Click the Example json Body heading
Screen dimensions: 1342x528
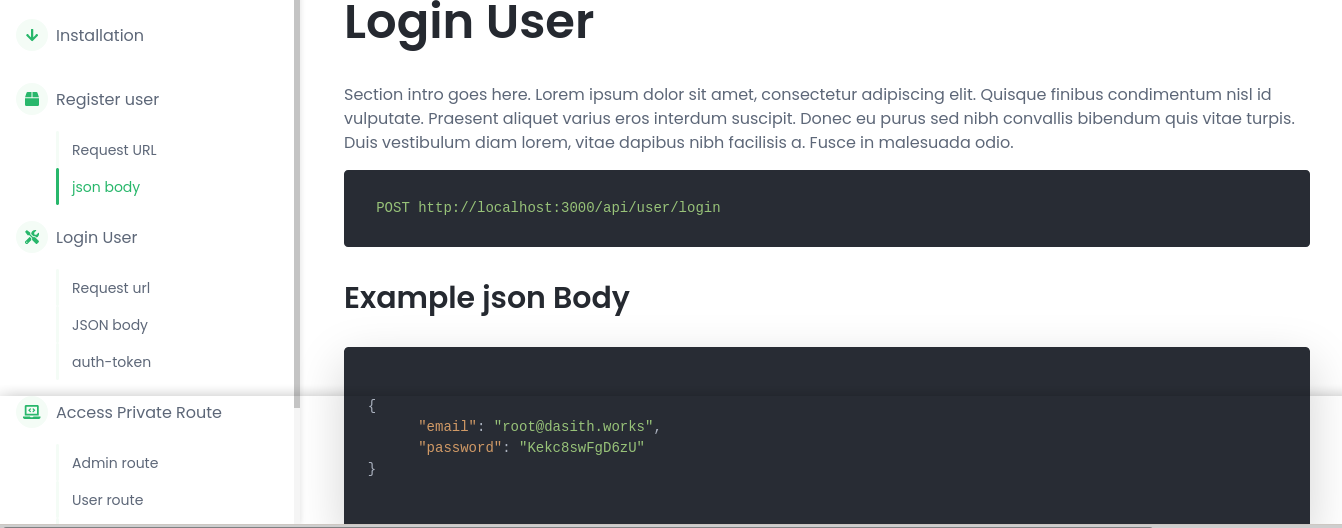pyautogui.click(x=487, y=298)
